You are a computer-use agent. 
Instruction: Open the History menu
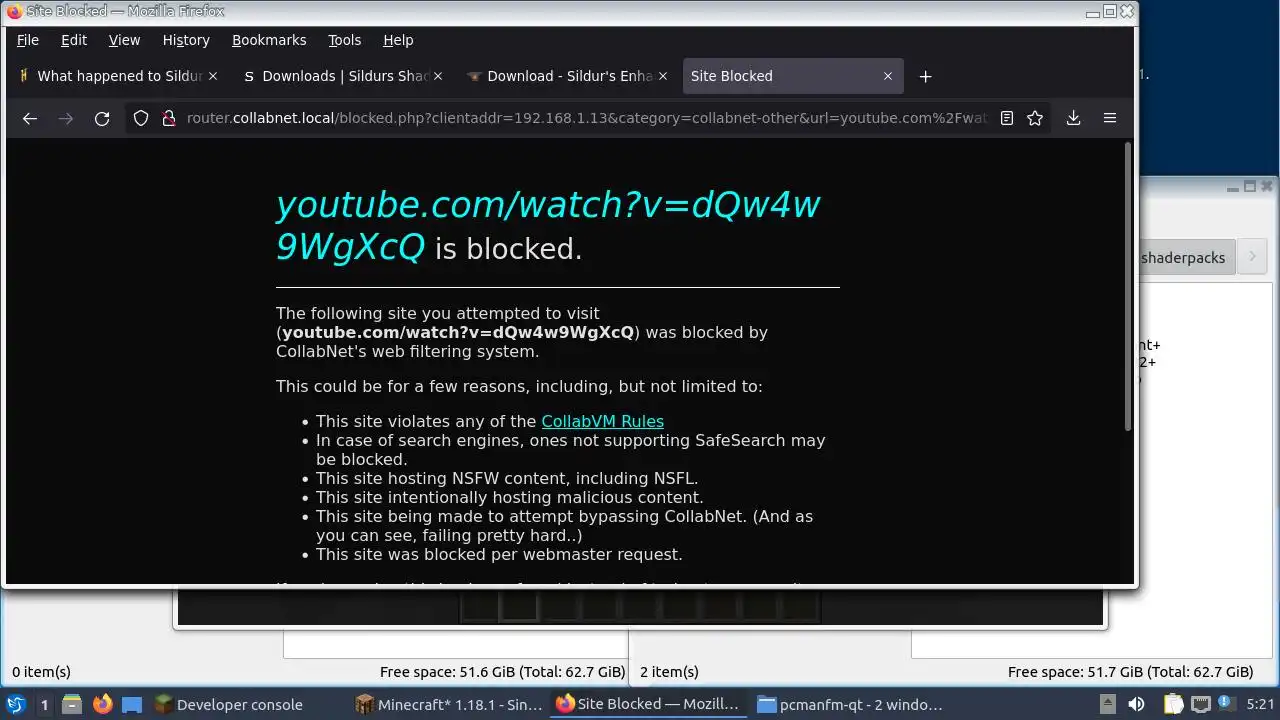point(186,40)
